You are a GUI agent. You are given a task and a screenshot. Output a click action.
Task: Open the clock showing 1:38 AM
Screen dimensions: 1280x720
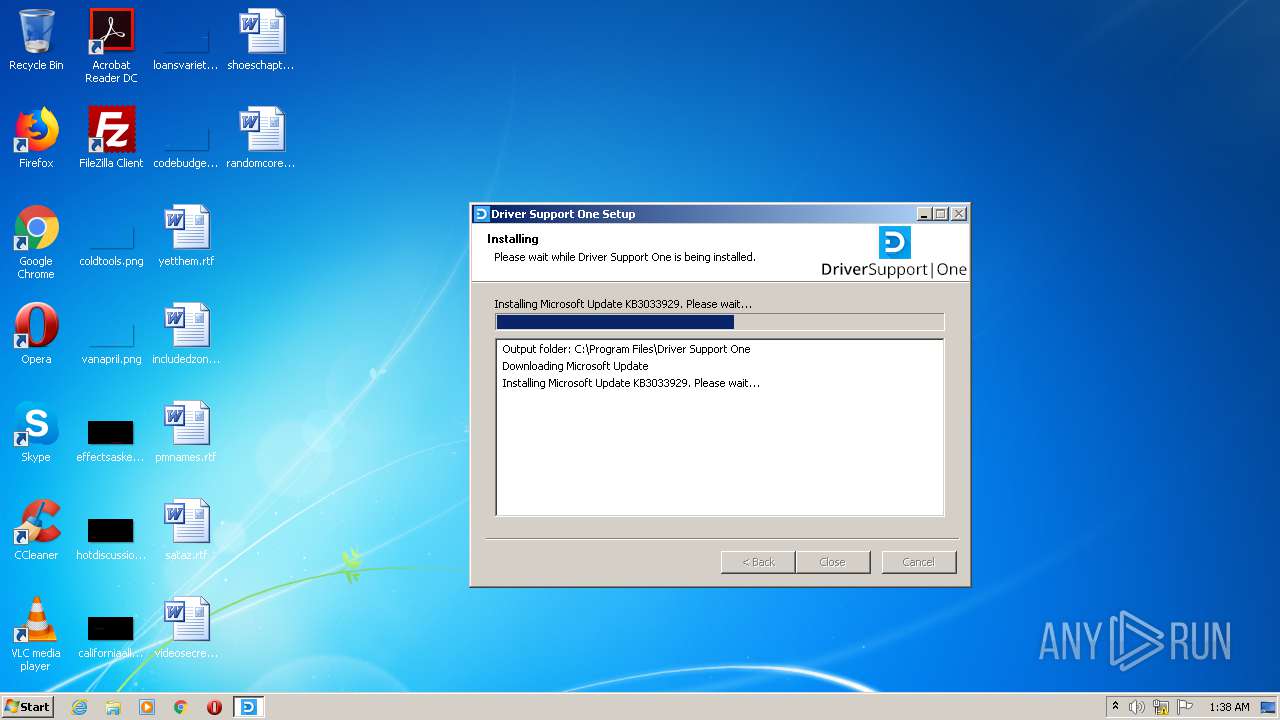pos(1229,707)
